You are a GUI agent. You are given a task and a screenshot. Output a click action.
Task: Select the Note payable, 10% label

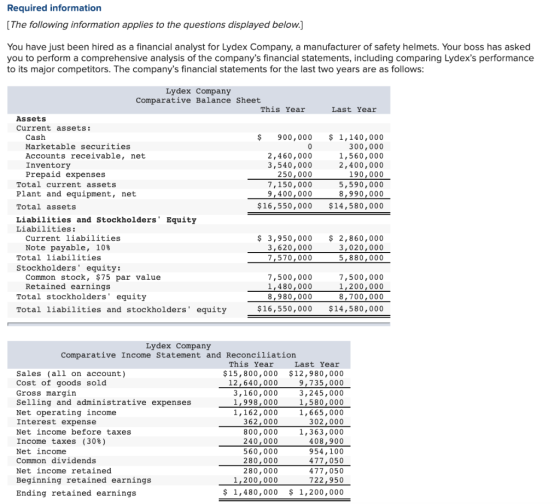(x=68, y=248)
